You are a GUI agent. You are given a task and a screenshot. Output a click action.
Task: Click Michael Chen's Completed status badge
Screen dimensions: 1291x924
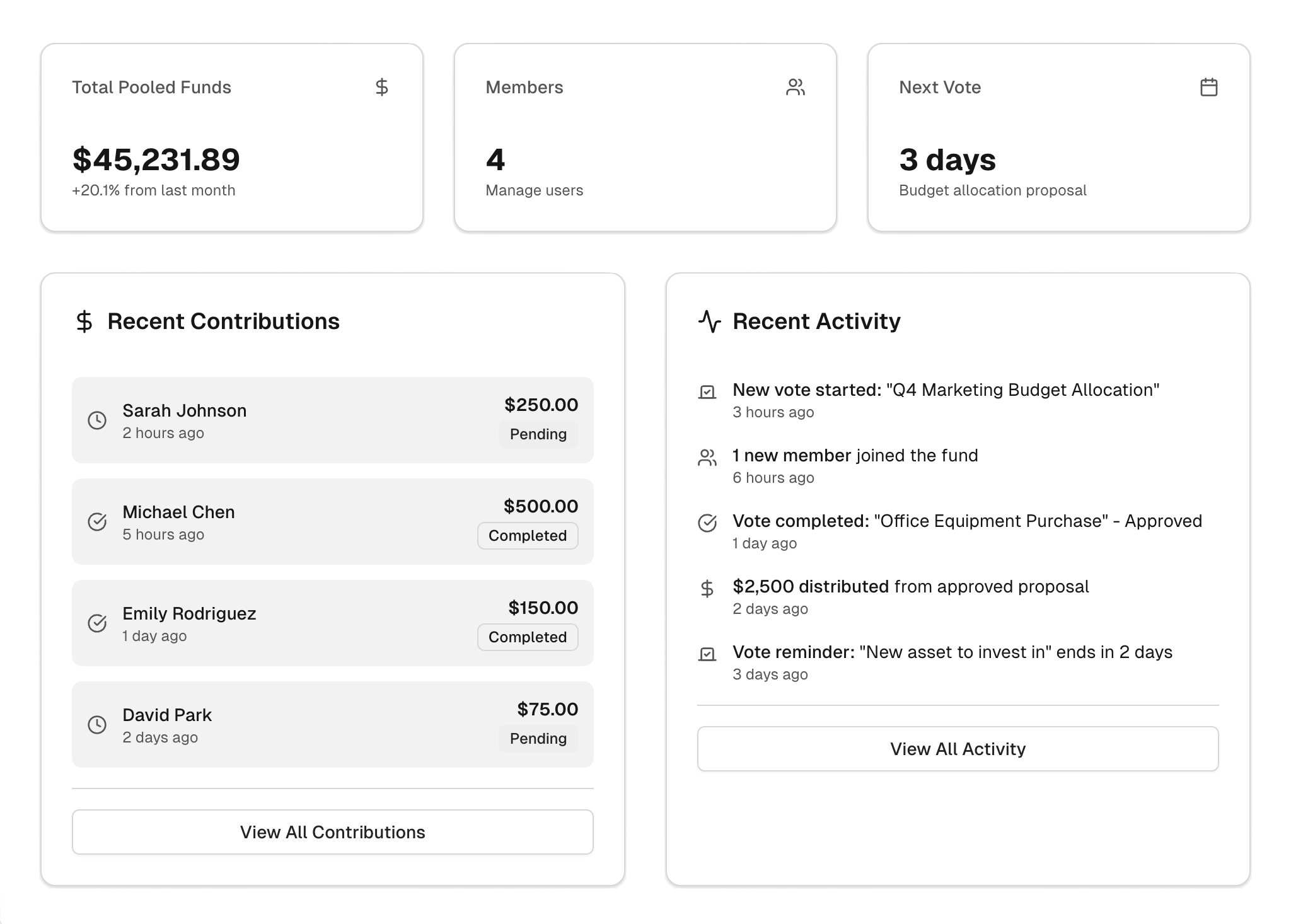528,536
